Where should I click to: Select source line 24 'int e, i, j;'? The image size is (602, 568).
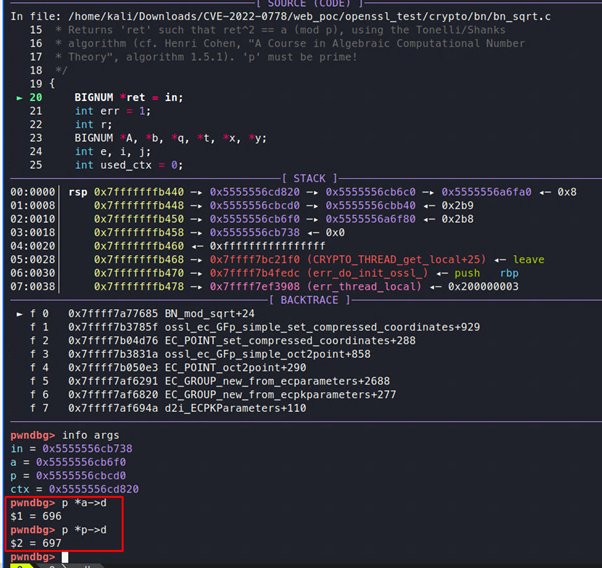(113, 151)
